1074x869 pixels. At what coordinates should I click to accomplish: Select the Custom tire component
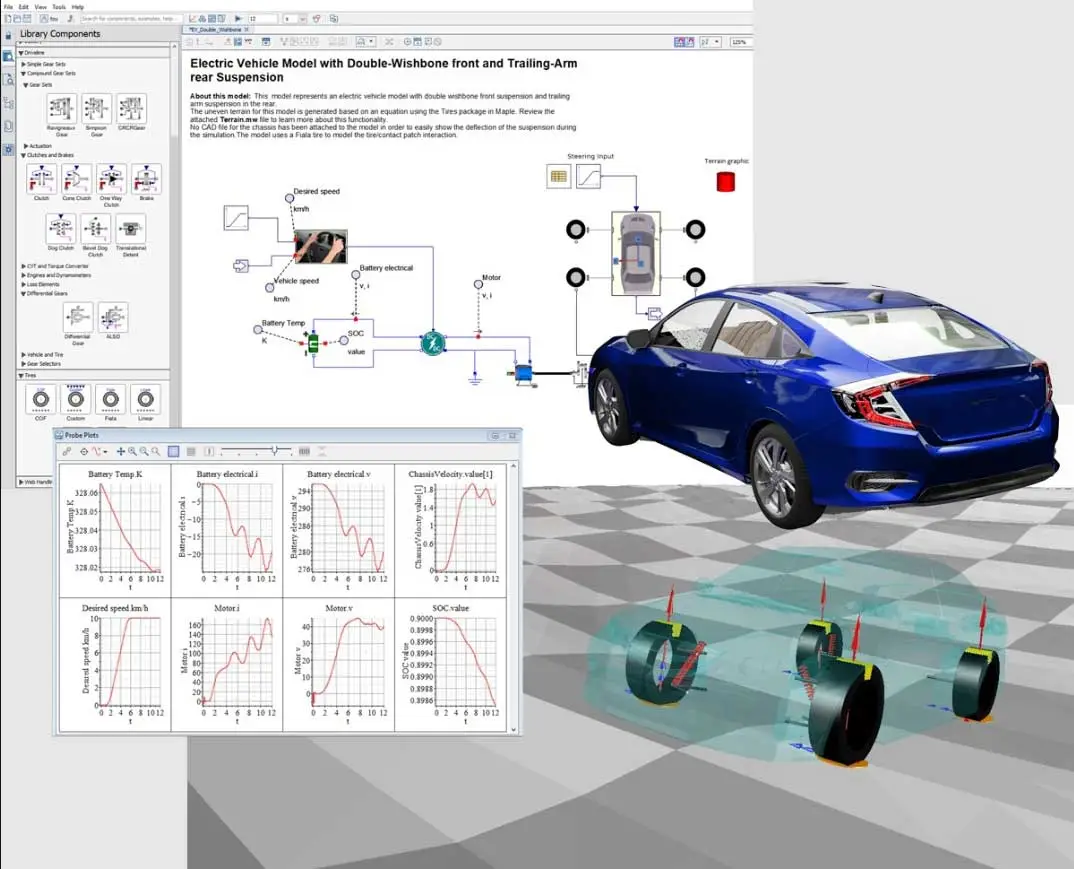[x=75, y=399]
